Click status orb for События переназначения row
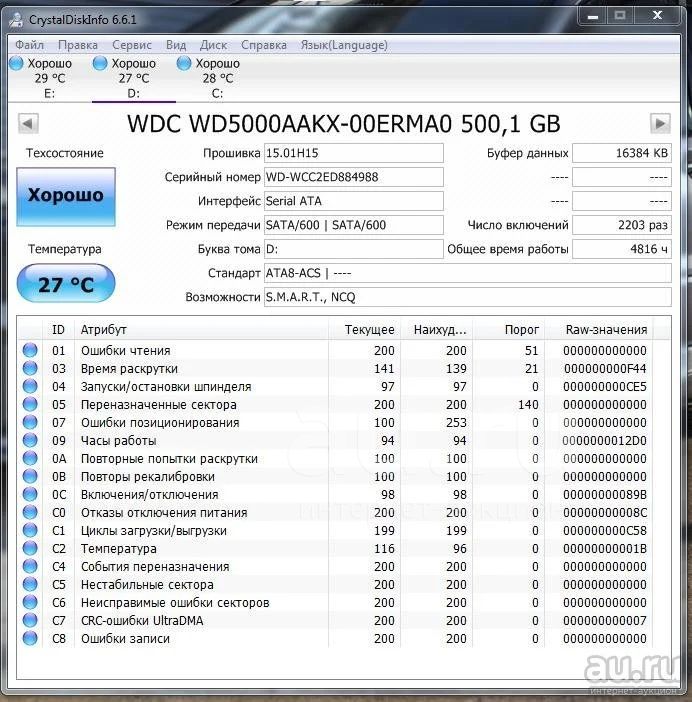This screenshot has height=702, width=692. pyautogui.click(x=30, y=566)
